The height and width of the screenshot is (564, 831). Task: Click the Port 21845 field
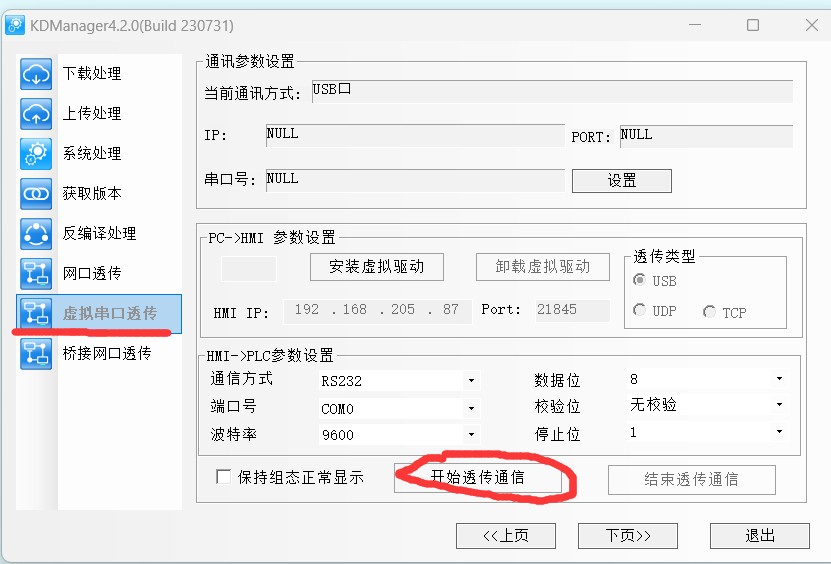coord(572,310)
